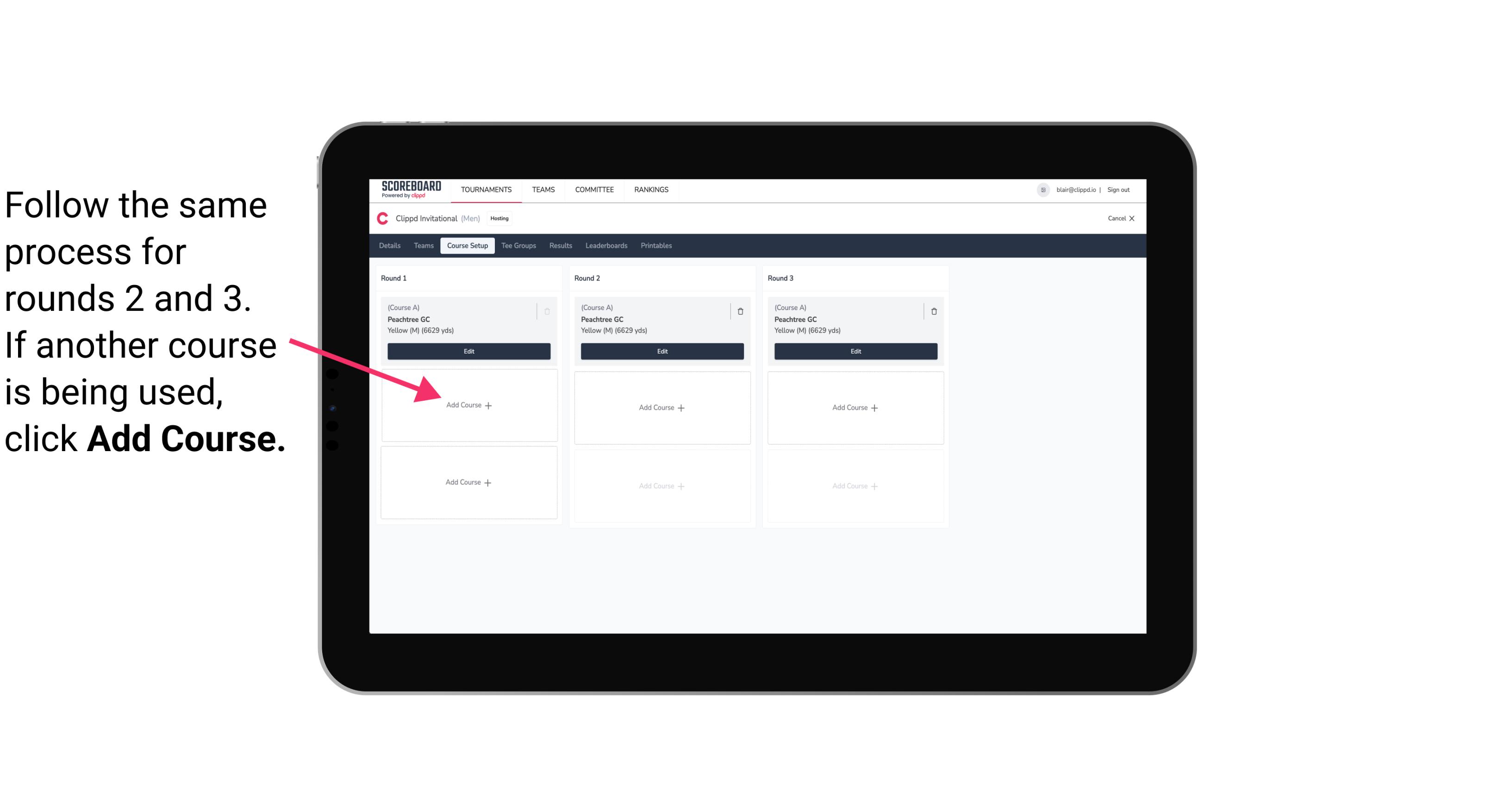Click the second Add Course in Round 1

pyautogui.click(x=468, y=482)
